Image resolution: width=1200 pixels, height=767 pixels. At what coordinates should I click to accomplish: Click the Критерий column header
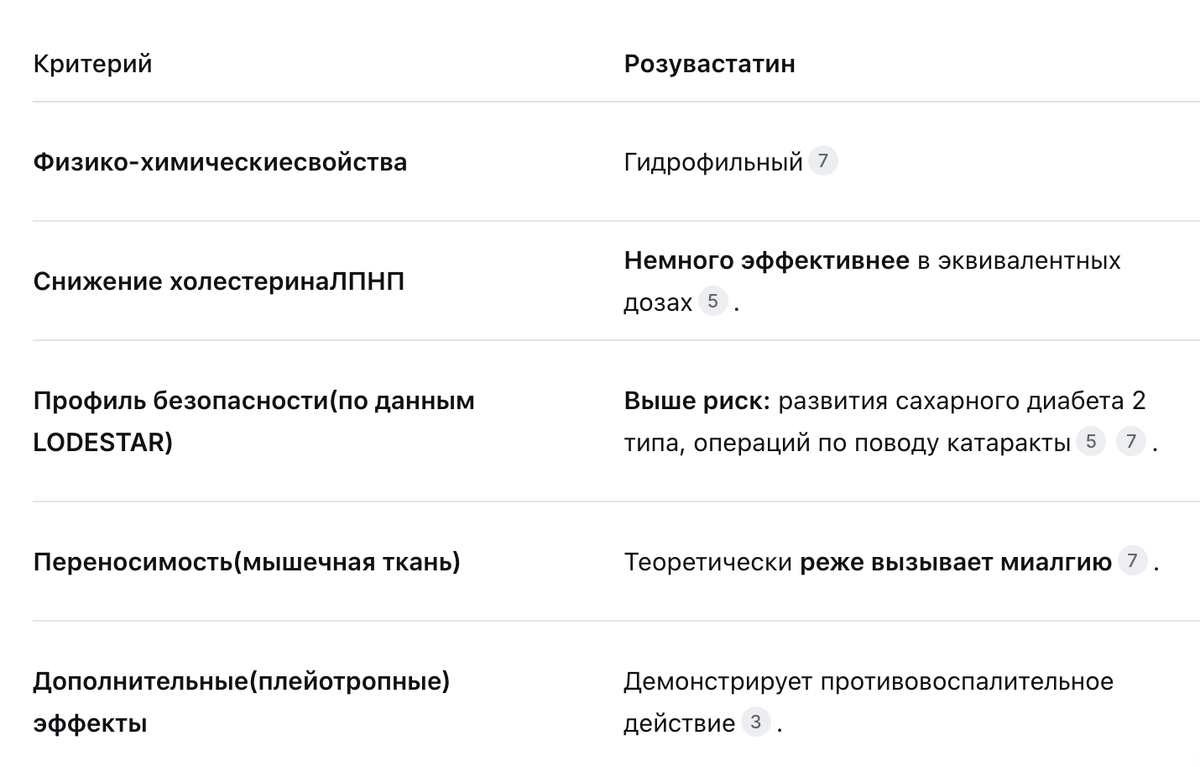(92, 64)
